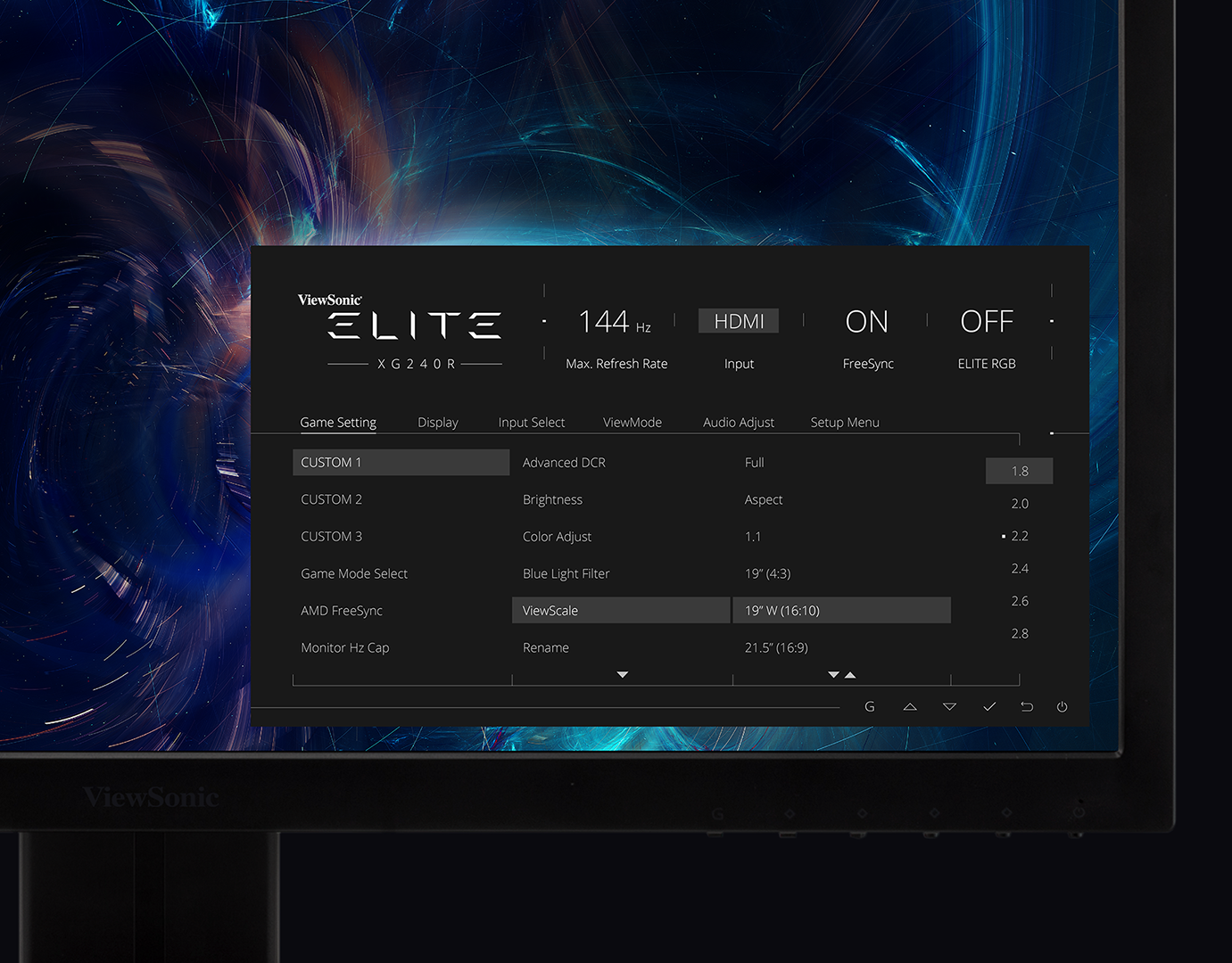The height and width of the screenshot is (963, 1232).
Task: Switch to the Display tab
Action: [438, 423]
